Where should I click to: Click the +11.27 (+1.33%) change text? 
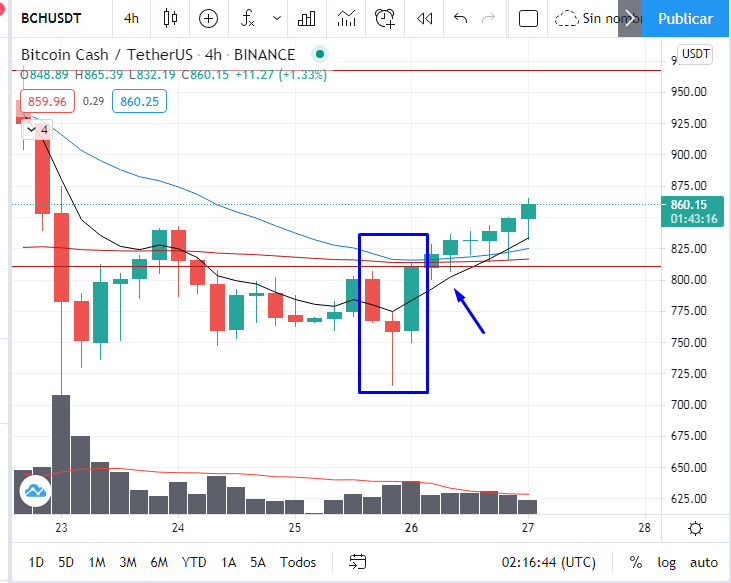[281, 75]
